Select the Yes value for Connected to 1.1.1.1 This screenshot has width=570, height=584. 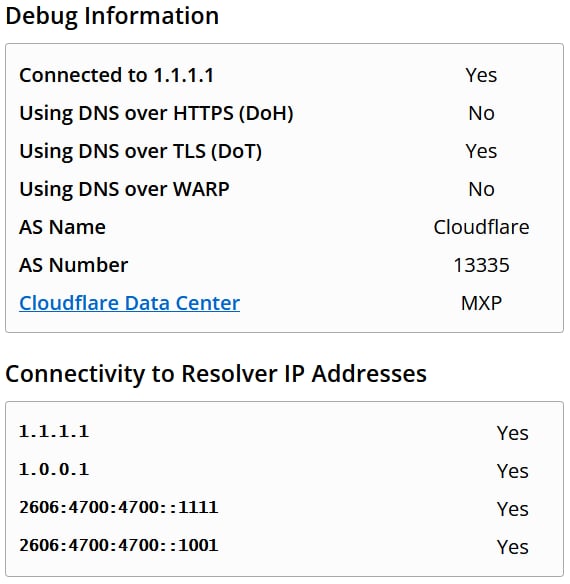coord(481,75)
